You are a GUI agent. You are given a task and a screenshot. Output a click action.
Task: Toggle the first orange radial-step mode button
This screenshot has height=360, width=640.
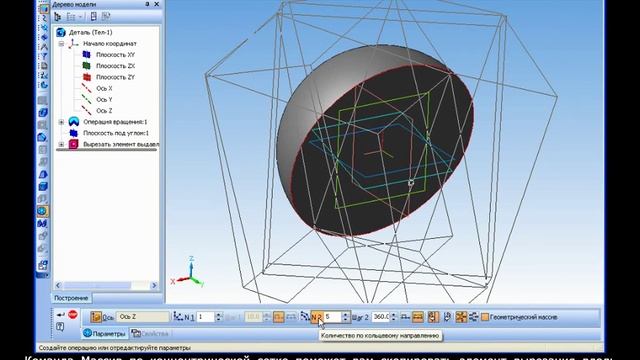point(278,317)
